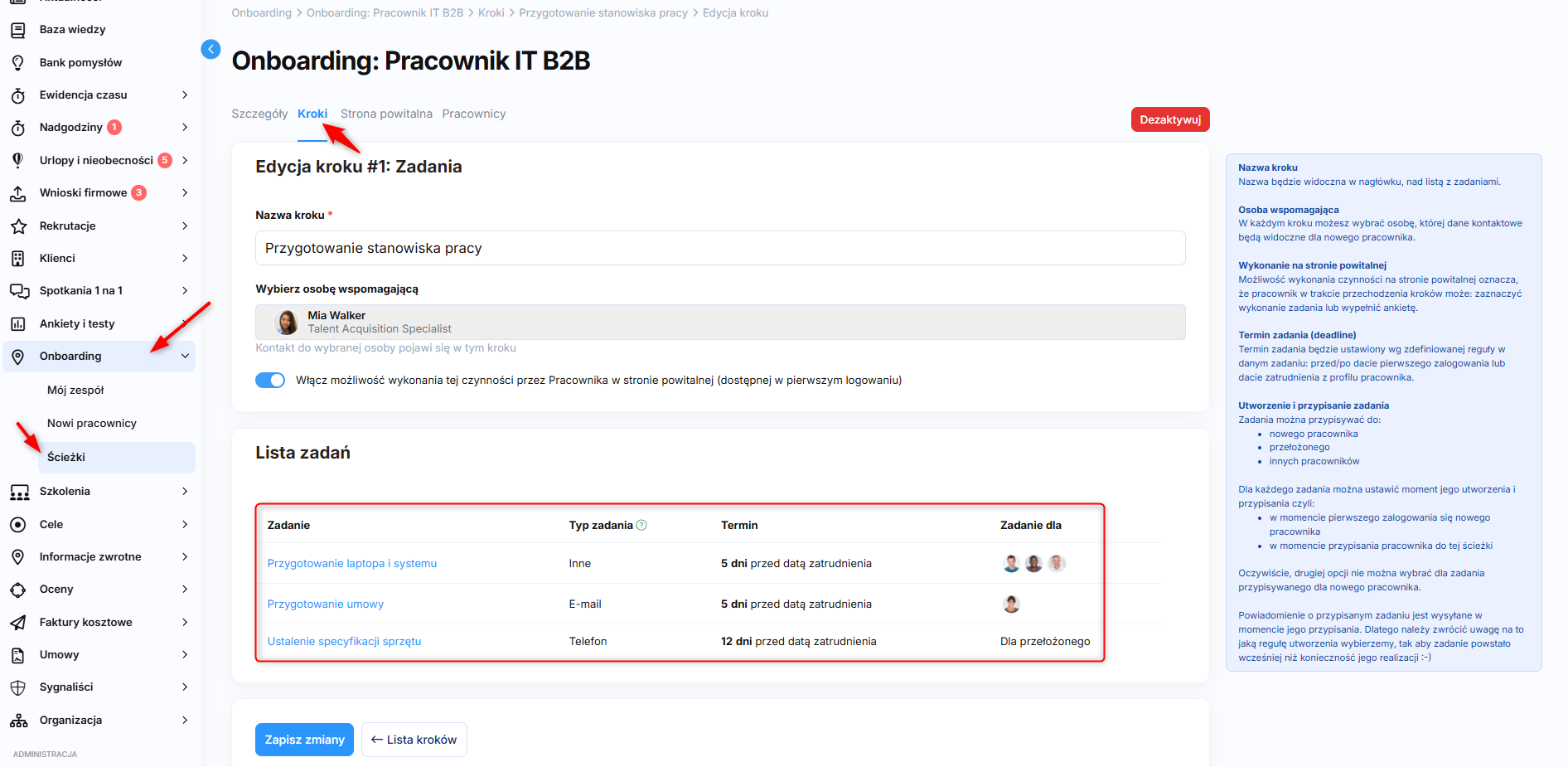
Task: Collapse the Onboarding sidebar section
Action: point(185,357)
